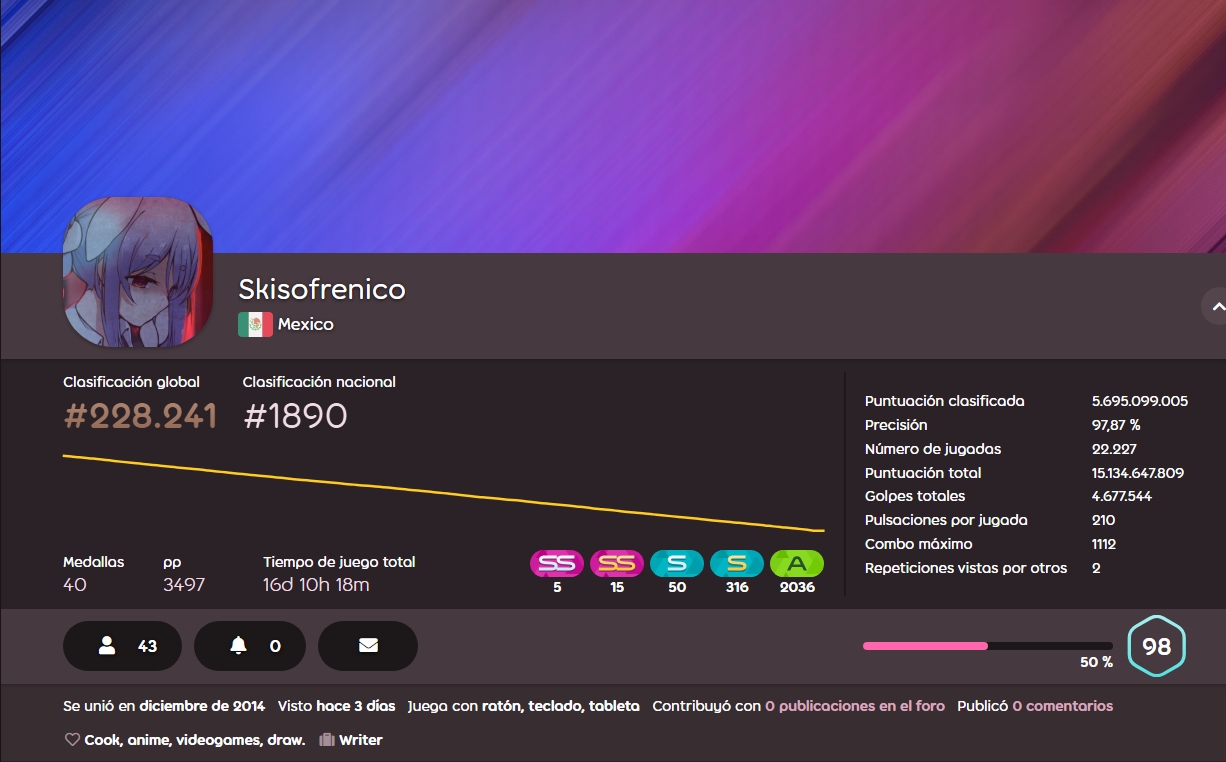The width and height of the screenshot is (1226, 762).
Task: Click the pink SS badge with 5
Action: pyautogui.click(x=557, y=564)
